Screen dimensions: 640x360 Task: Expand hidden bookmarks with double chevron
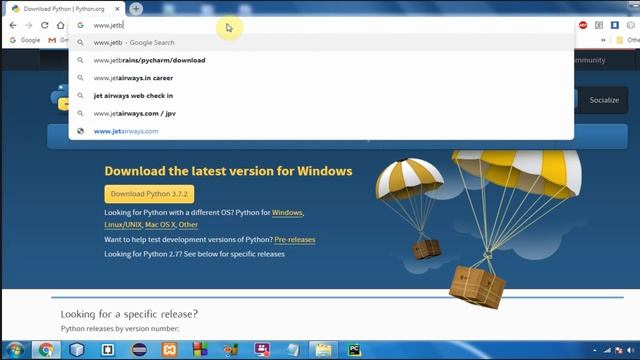[603, 40]
